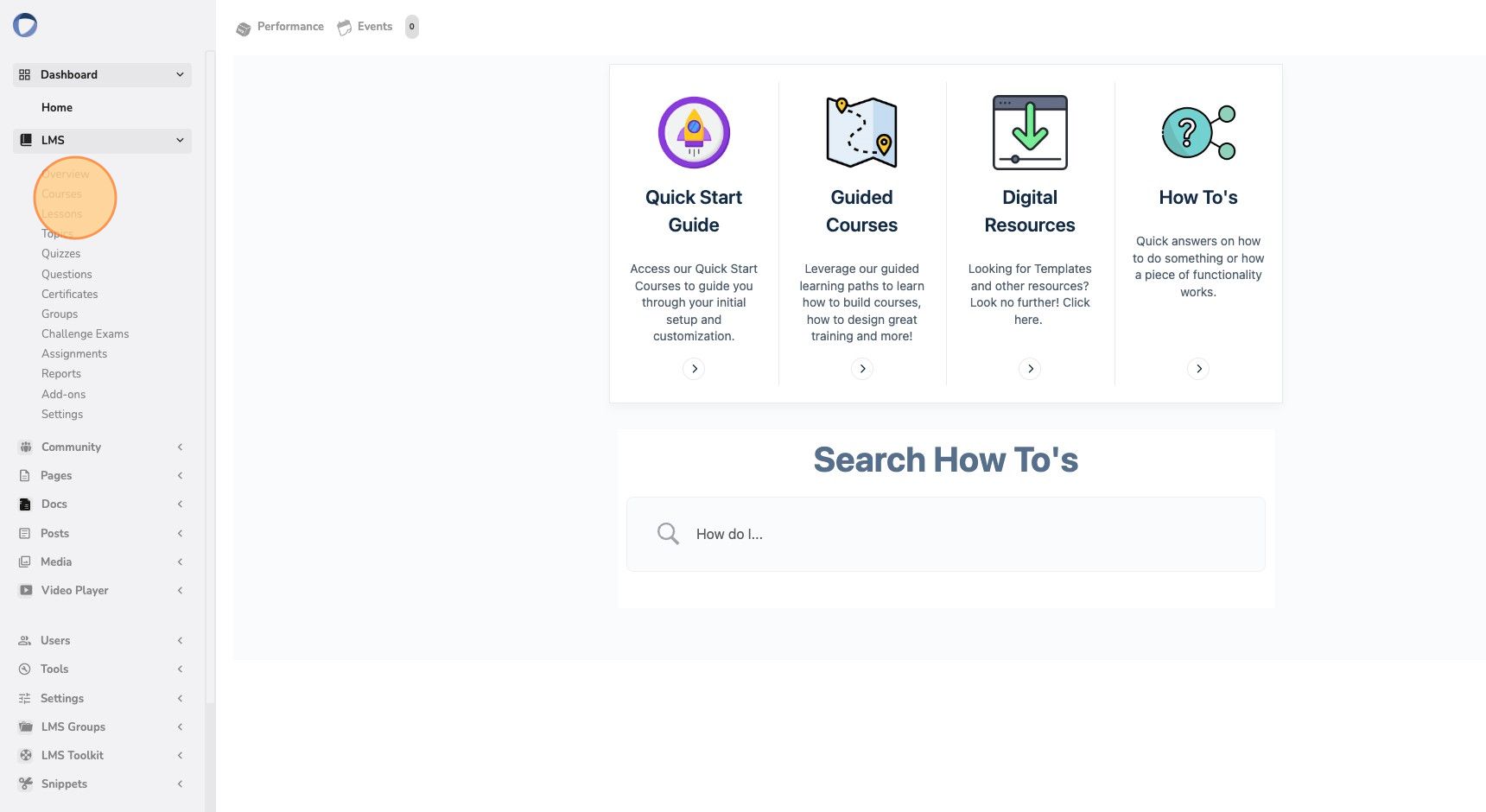Click the Posts icon in sidebar
Screen dimensions: 1486x812
(x=25, y=533)
